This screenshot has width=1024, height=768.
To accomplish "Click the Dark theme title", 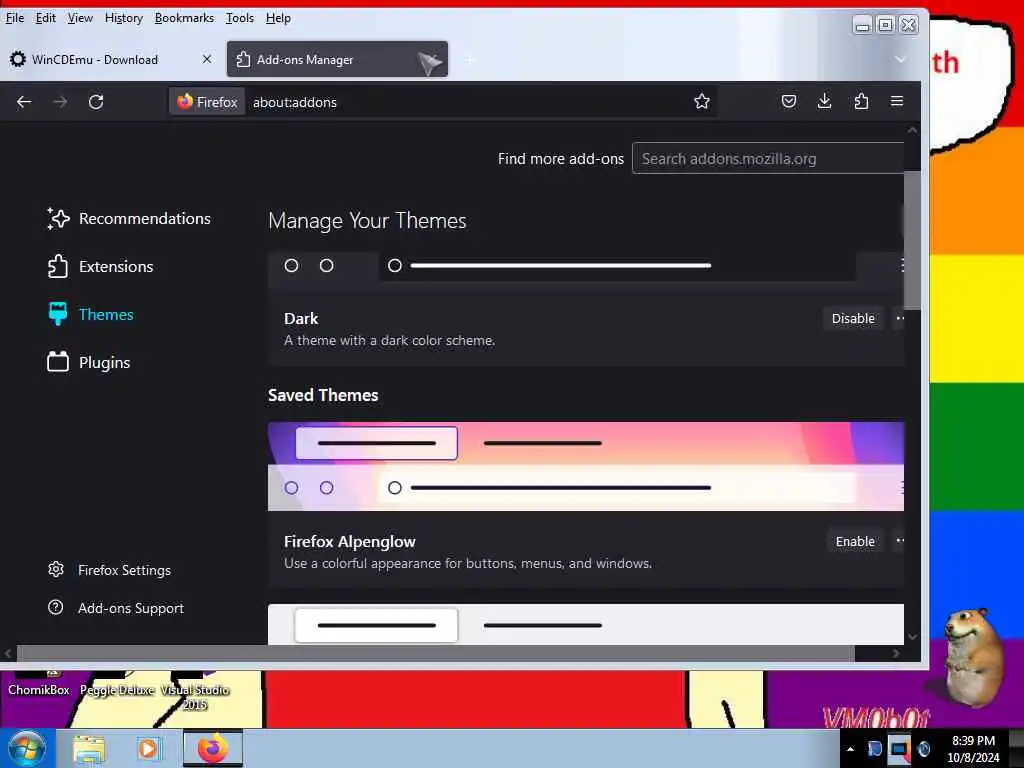I will coord(301,319).
